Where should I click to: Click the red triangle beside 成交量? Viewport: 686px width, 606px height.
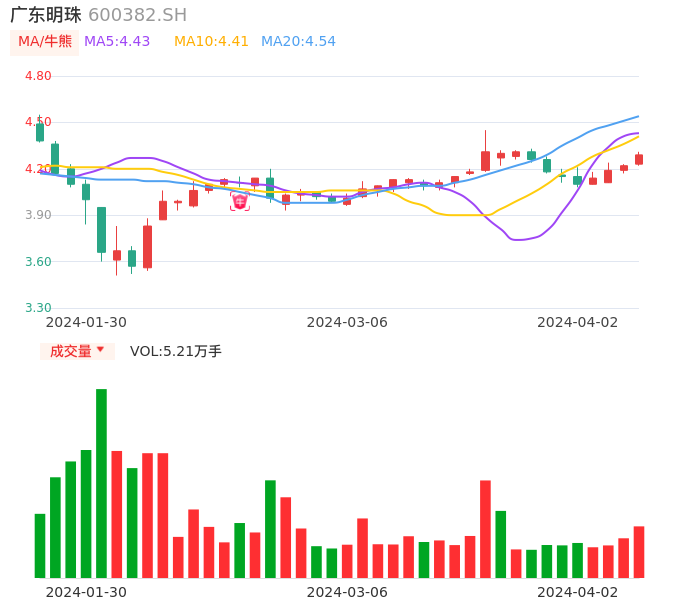[100, 350]
